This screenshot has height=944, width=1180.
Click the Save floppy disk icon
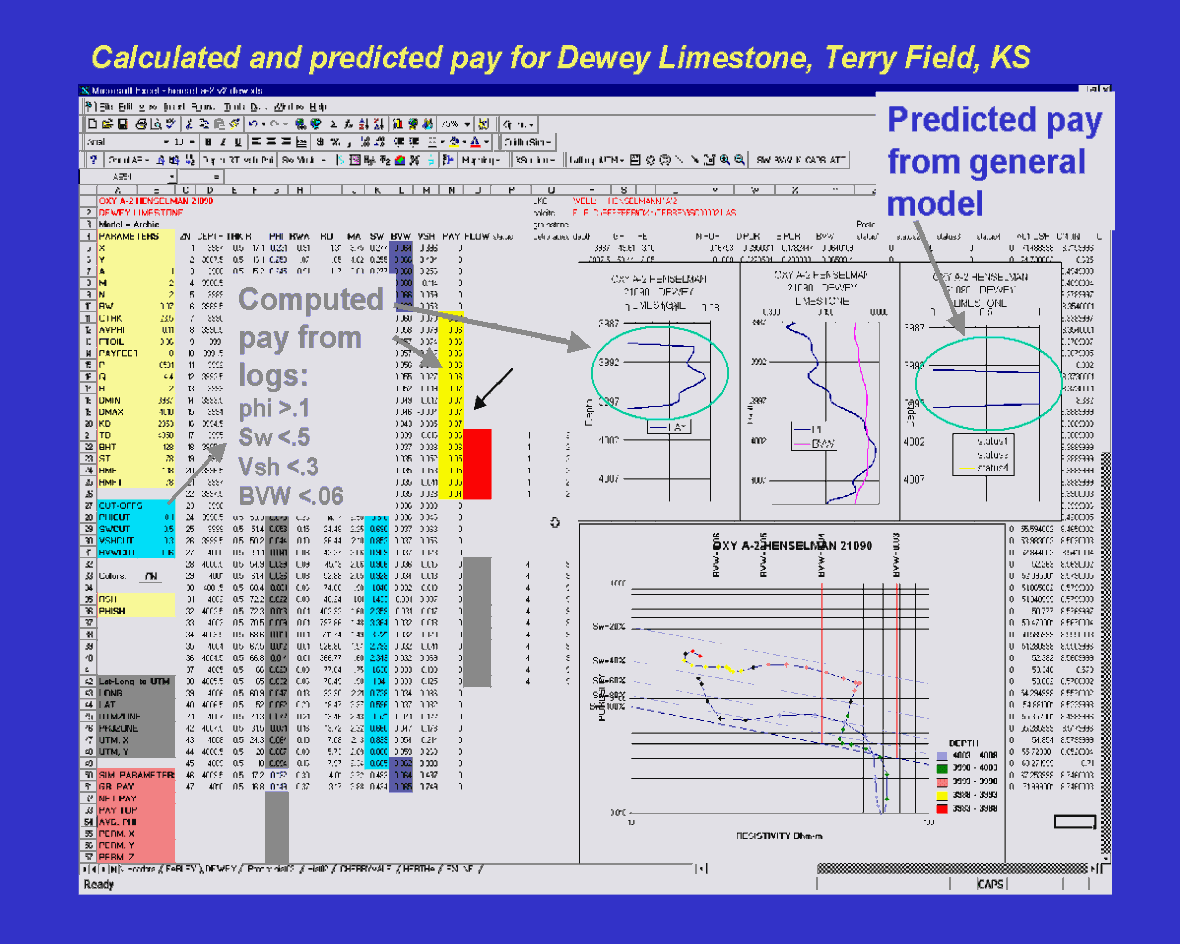[x=122, y=124]
